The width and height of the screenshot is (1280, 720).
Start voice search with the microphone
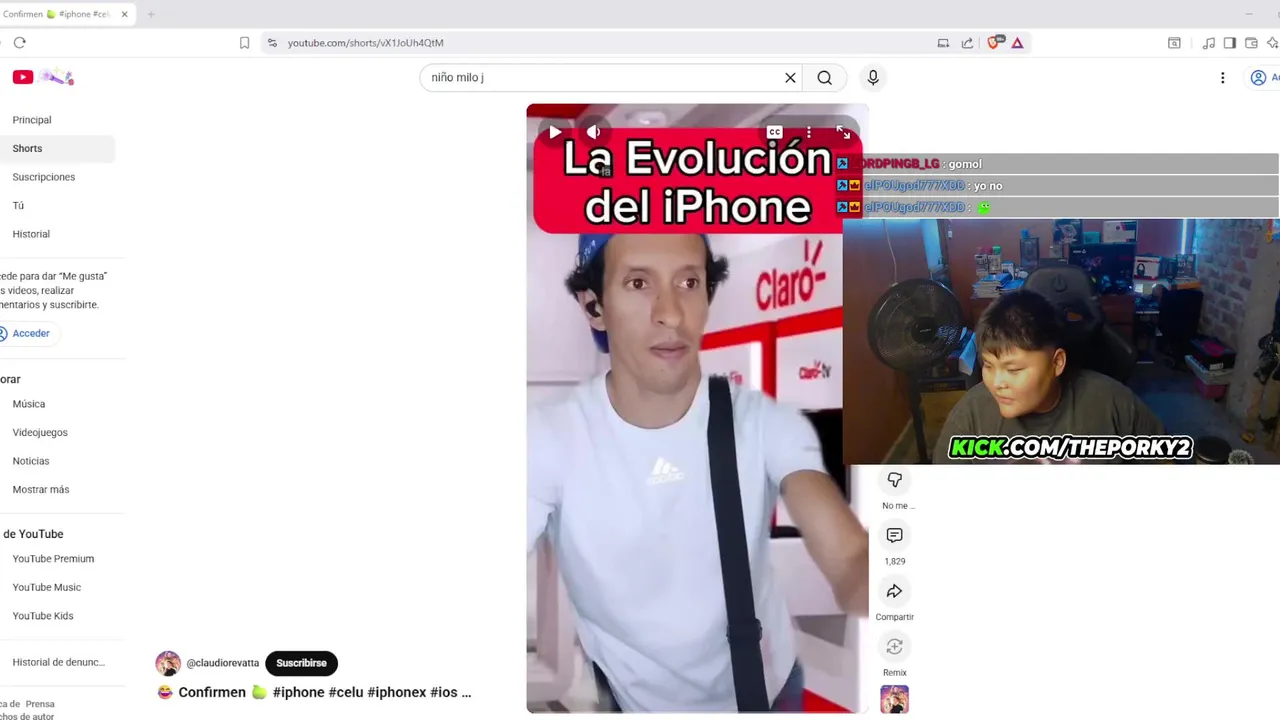tap(873, 77)
